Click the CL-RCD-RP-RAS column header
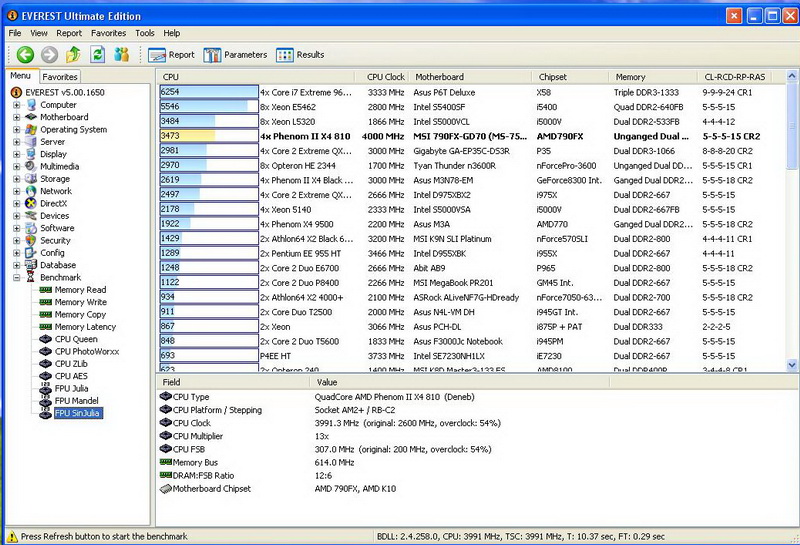The height and width of the screenshot is (545, 800). point(735,77)
